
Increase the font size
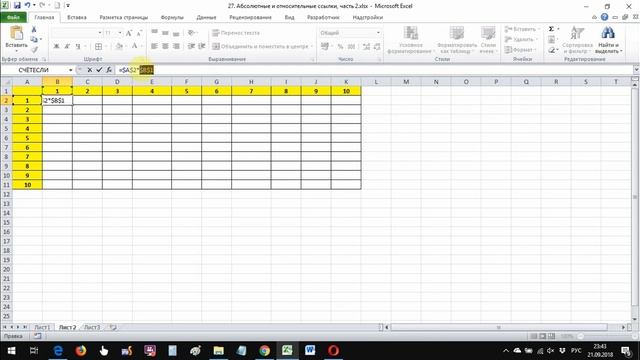129,33
